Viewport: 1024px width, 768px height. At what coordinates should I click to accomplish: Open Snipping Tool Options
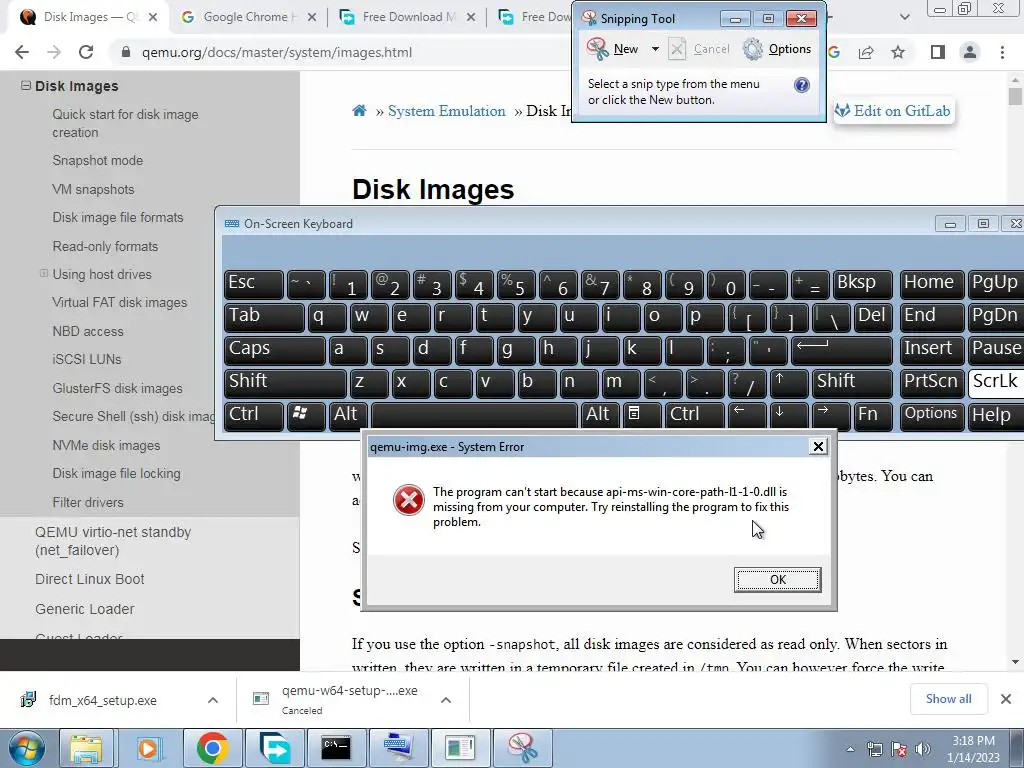click(777, 49)
